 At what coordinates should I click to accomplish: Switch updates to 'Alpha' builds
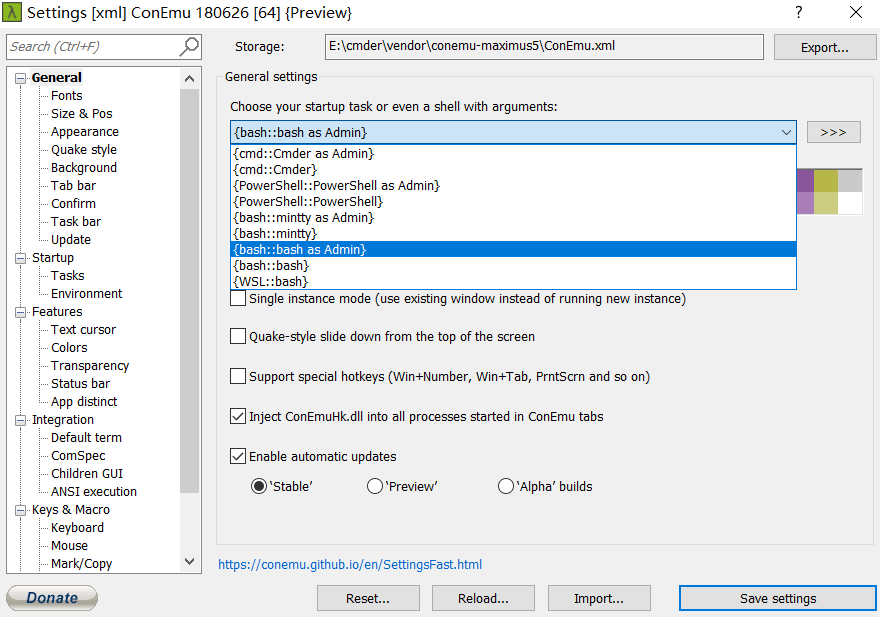[x=506, y=486]
